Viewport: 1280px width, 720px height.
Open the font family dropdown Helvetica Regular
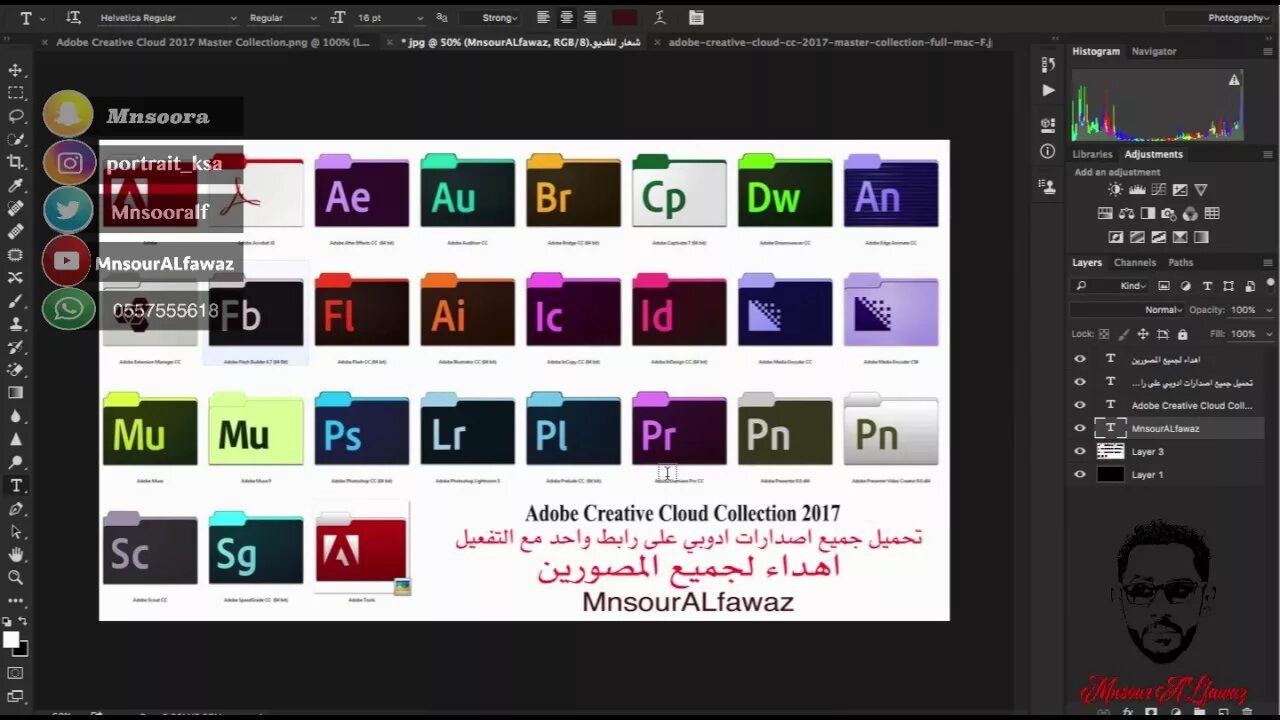tap(168, 18)
